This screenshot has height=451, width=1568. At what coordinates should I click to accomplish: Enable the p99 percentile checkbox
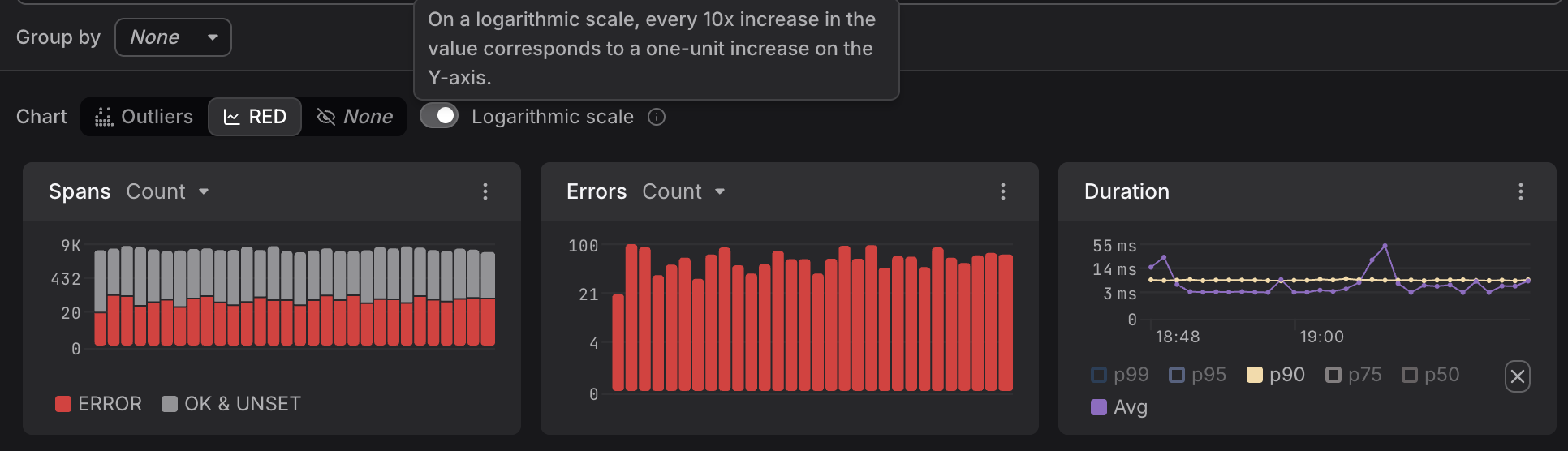click(x=1099, y=375)
